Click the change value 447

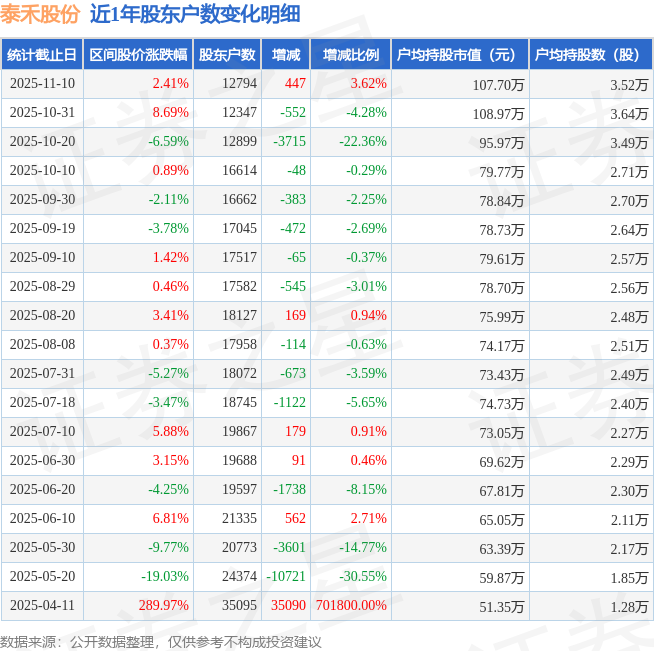[x=295, y=83]
